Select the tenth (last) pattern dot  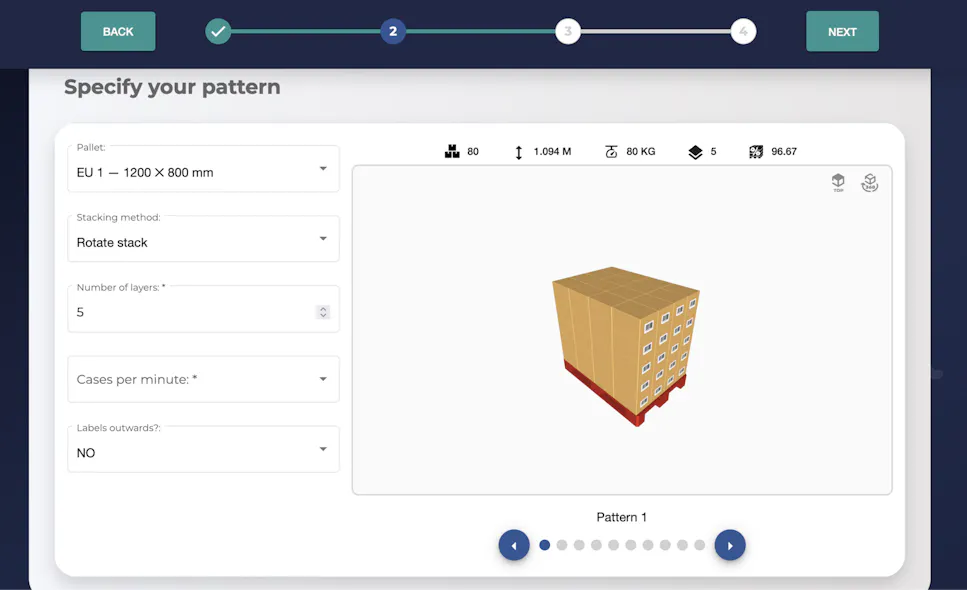coord(700,545)
